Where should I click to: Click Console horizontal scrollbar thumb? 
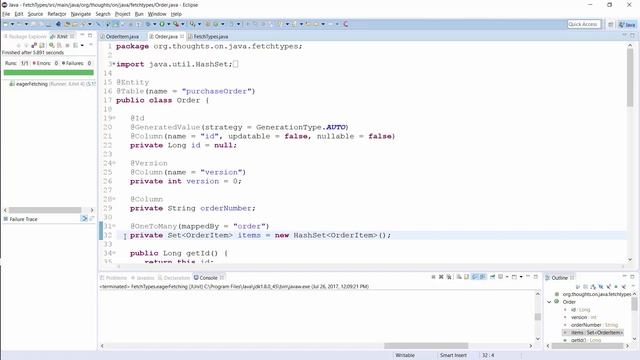[x=426, y=346]
